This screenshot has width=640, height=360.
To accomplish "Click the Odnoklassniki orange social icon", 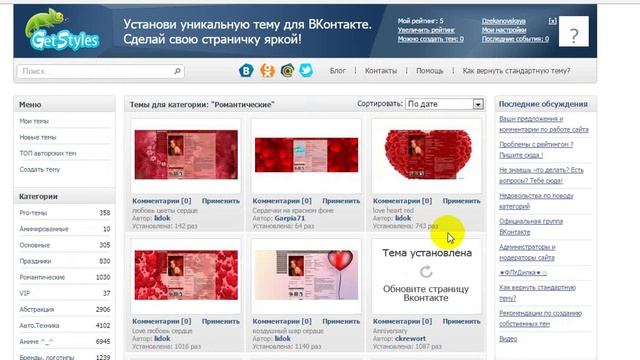I will [267, 71].
